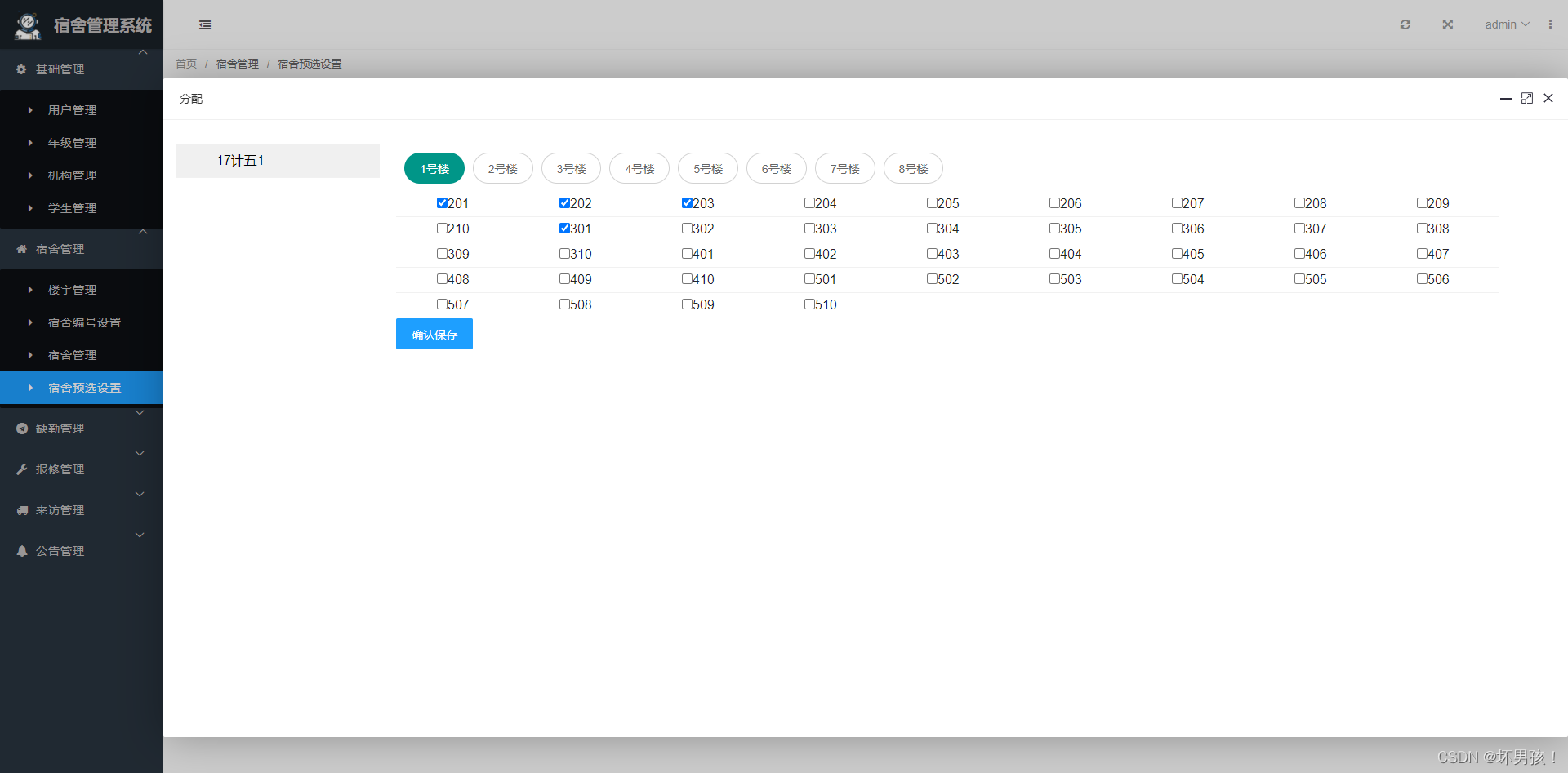1568x773 pixels.
Task: Uncheck room 301 checkbox
Action: click(564, 229)
